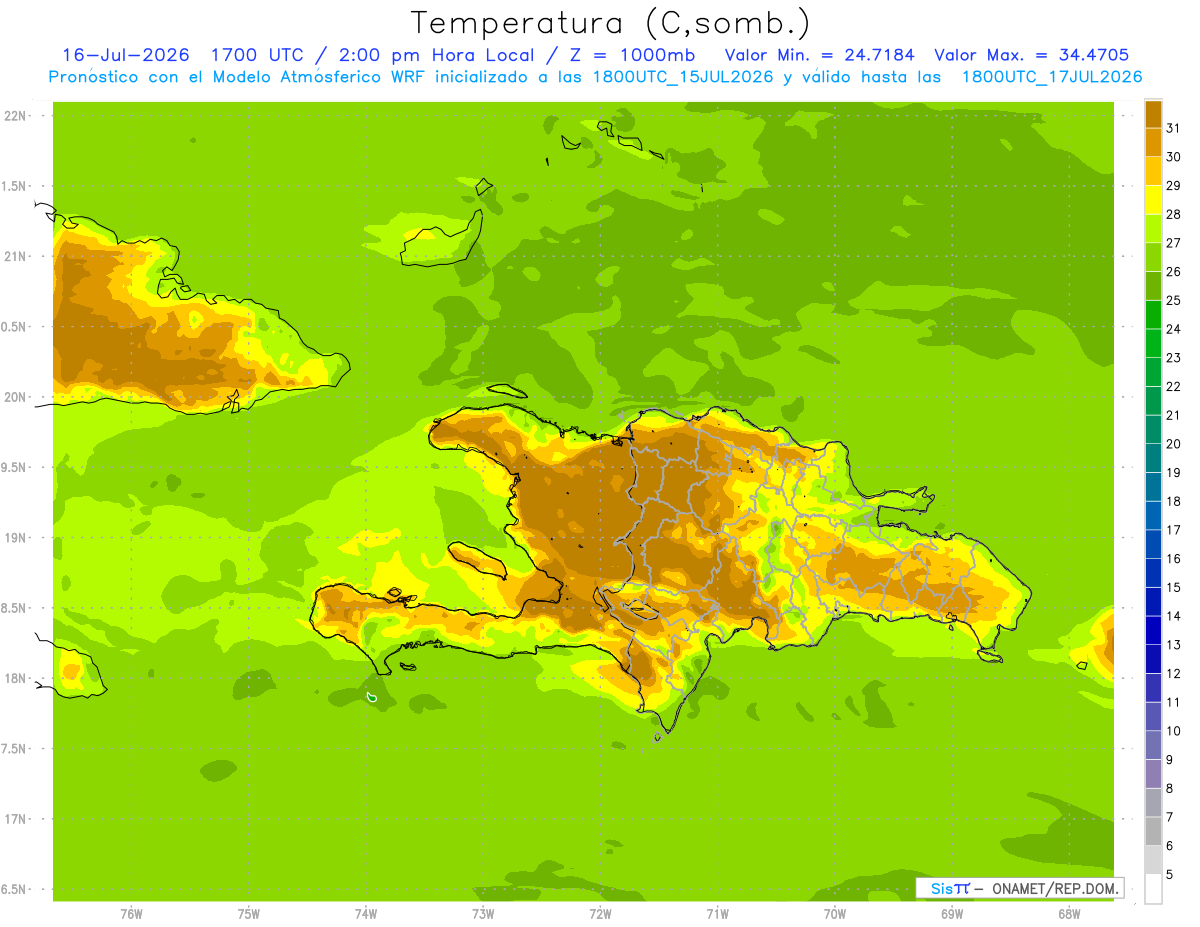The image size is (1200, 927).
Task: Click the '74W' longitude label
Action: 366,915
